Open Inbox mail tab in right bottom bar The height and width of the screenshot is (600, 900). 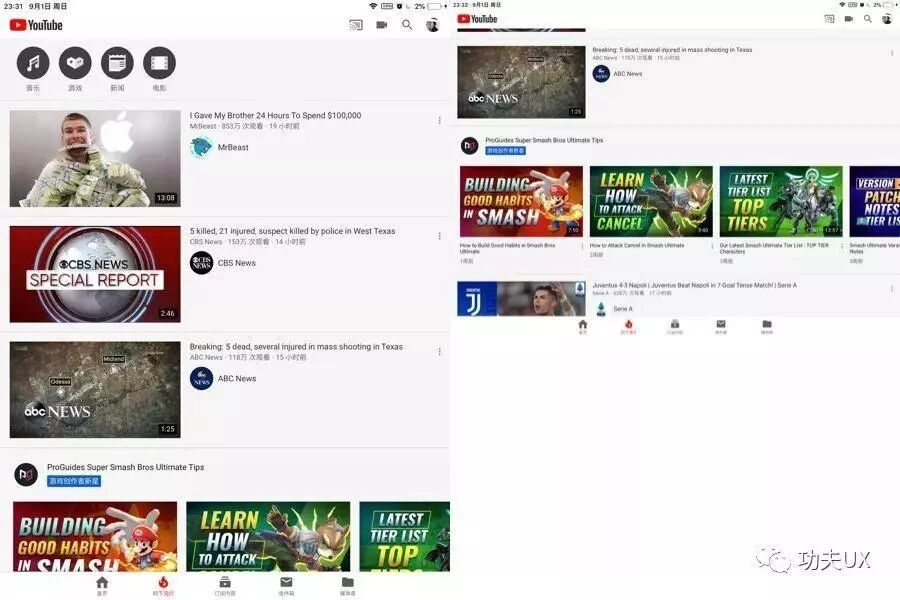721,327
